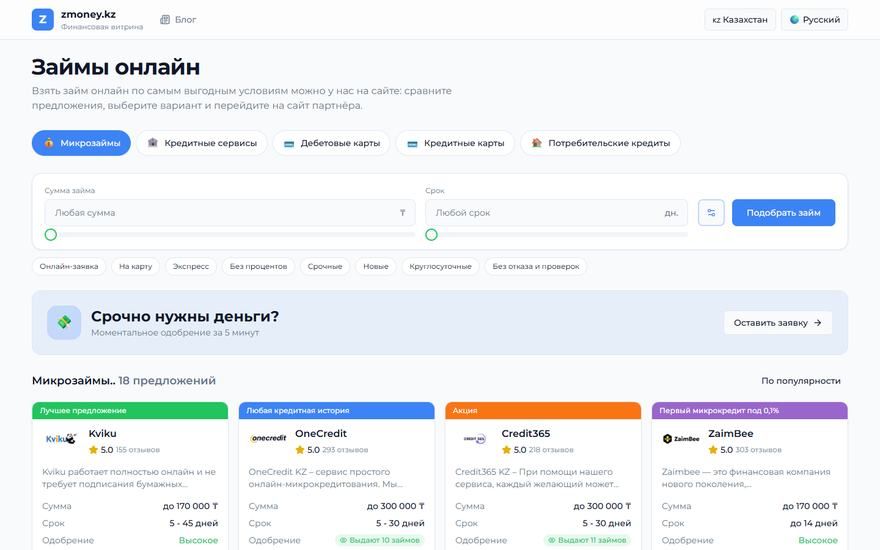880x550 pixels.
Task: Click the OneCredit rating star icon
Action: point(300,450)
